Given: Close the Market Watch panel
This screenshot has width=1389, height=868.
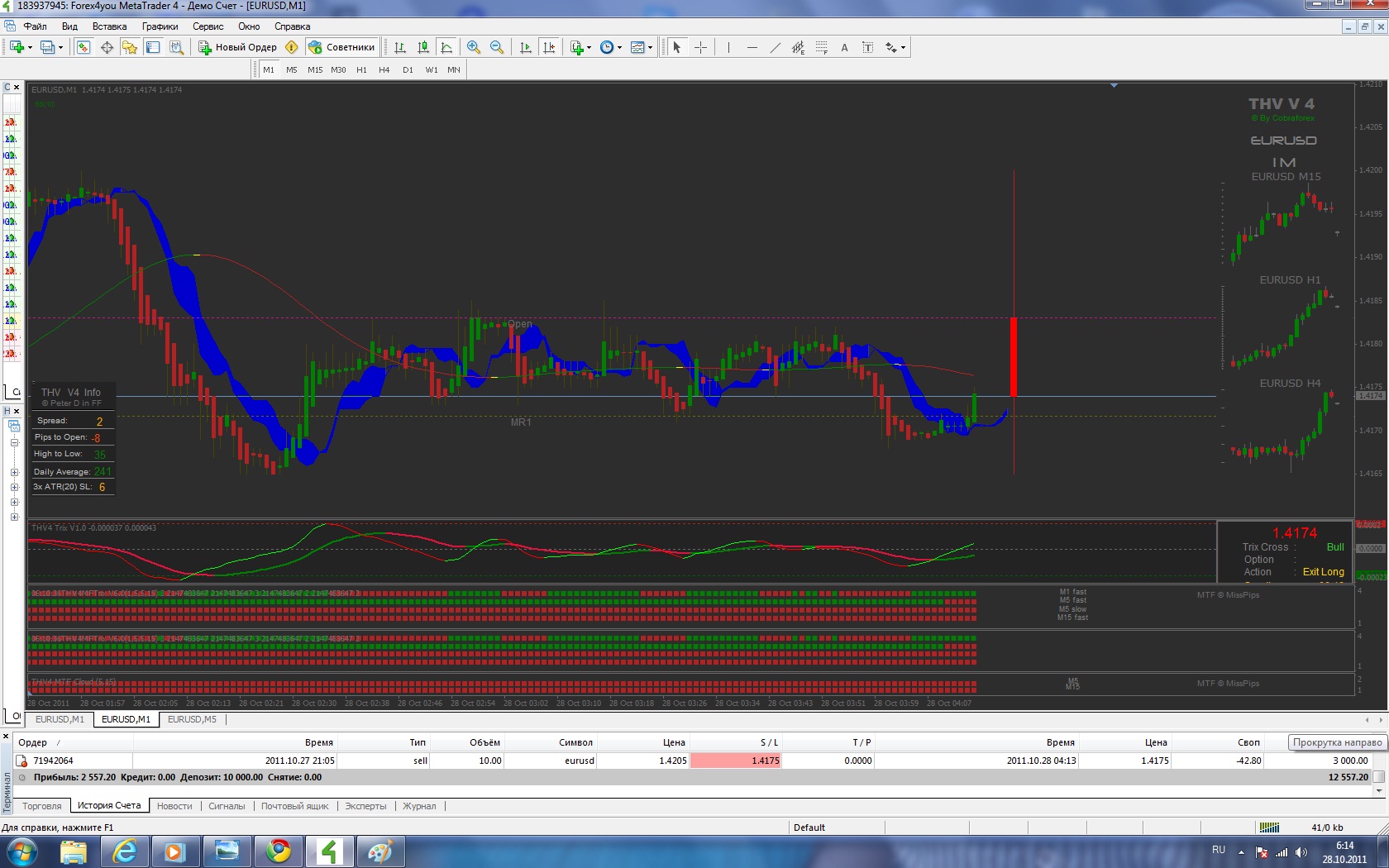Looking at the screenshot, I should click(17, 87).
